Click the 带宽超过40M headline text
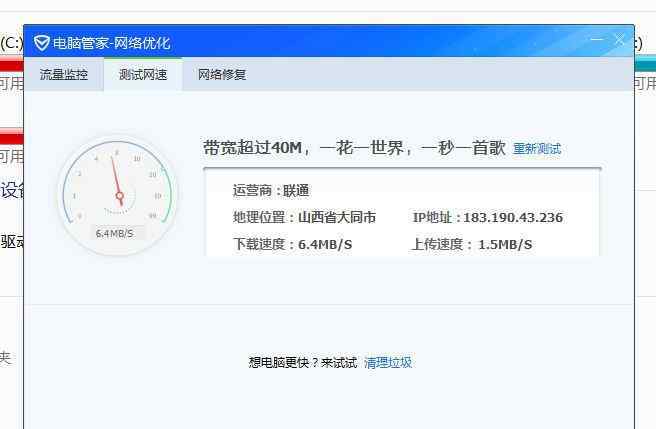Image resolution: width=656 pixels, height=429 pixels. 354,148
